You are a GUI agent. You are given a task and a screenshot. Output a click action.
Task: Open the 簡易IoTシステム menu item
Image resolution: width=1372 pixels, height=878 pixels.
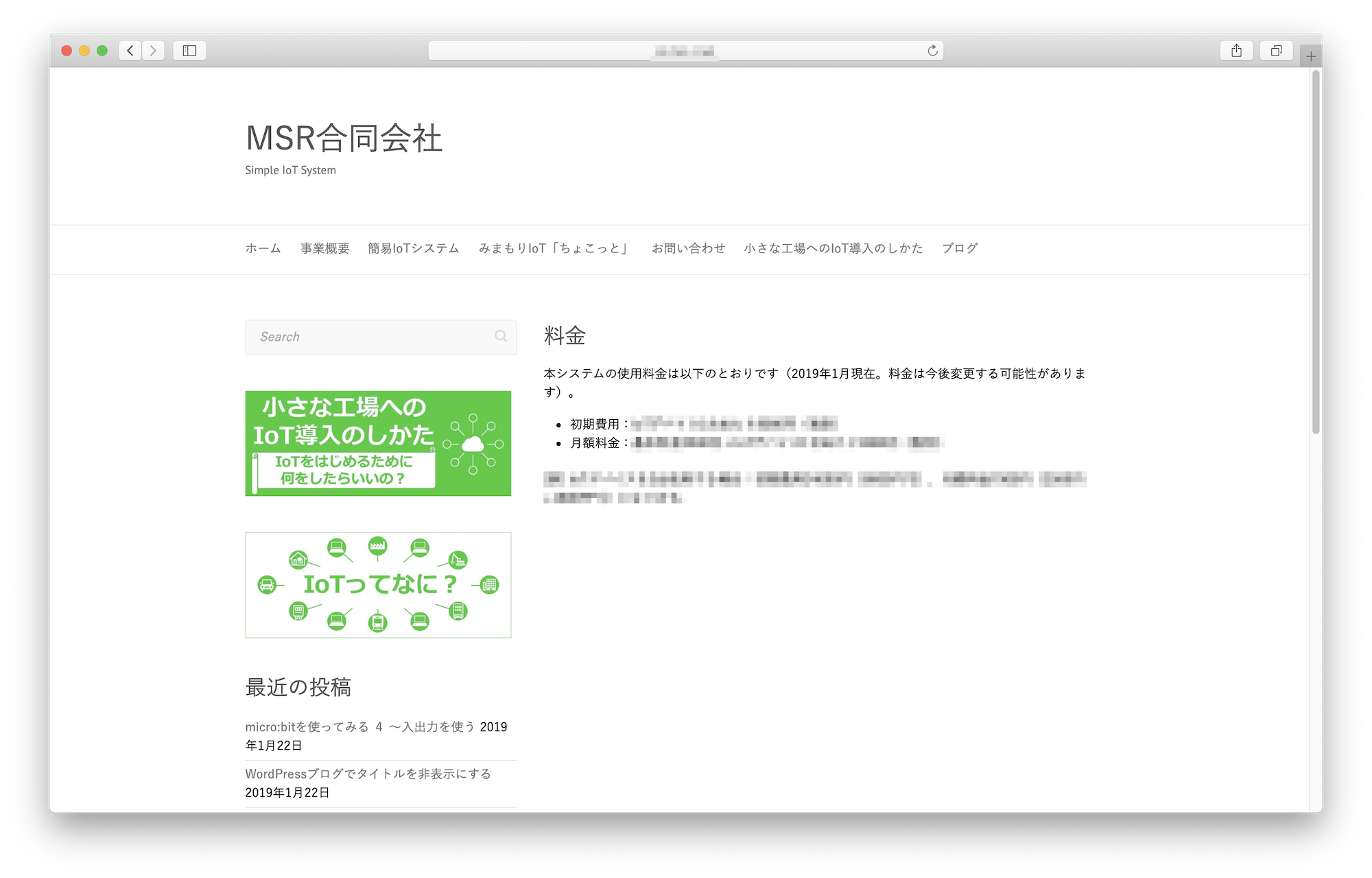(x=413, y=248)
